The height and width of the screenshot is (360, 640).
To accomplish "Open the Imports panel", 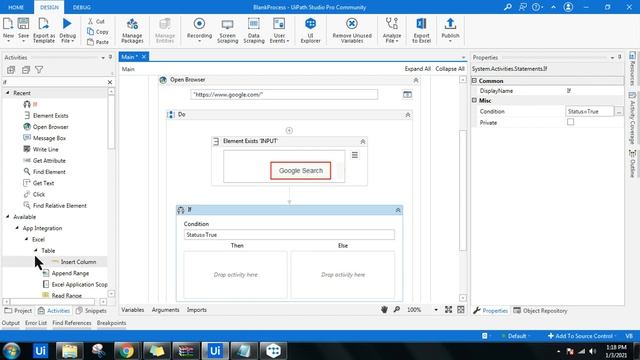I will 197,310.
